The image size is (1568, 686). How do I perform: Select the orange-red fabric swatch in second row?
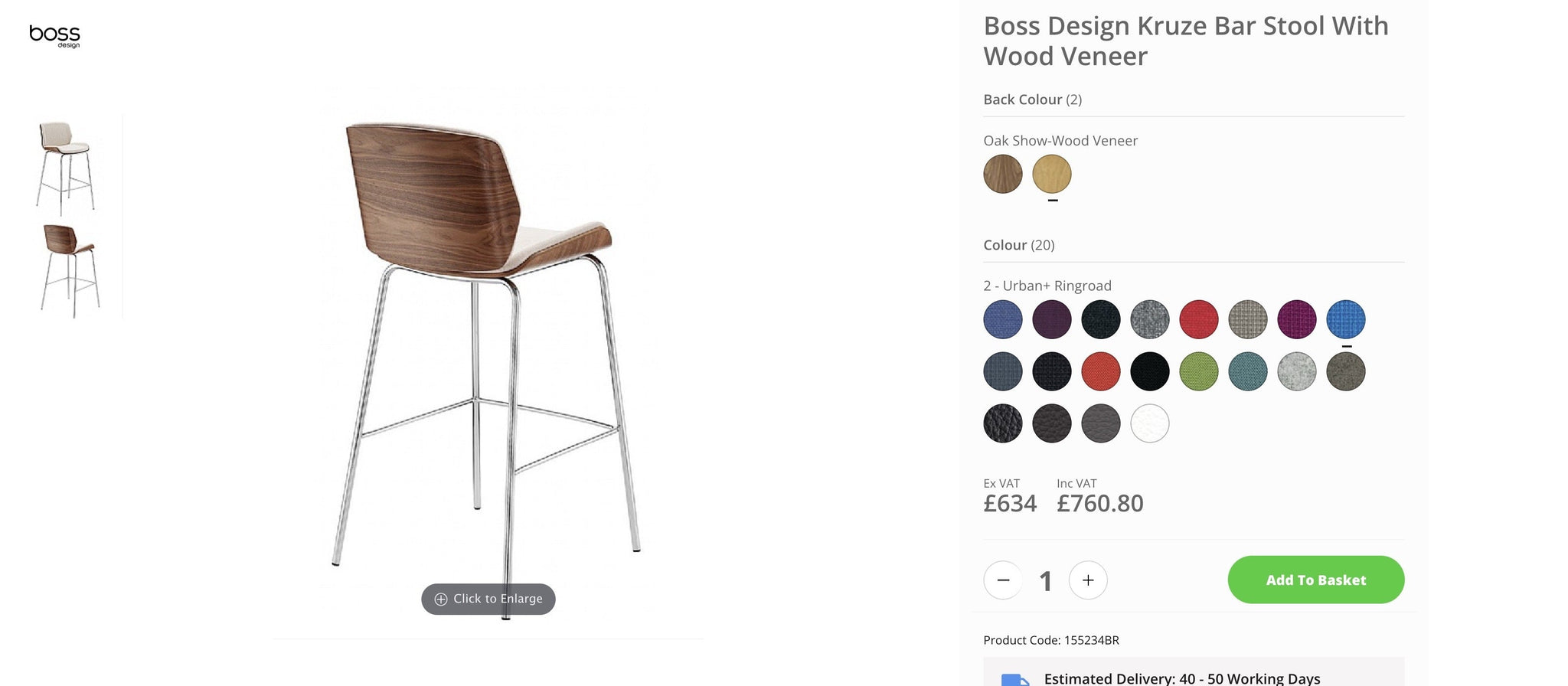(x=1101, y=371)
